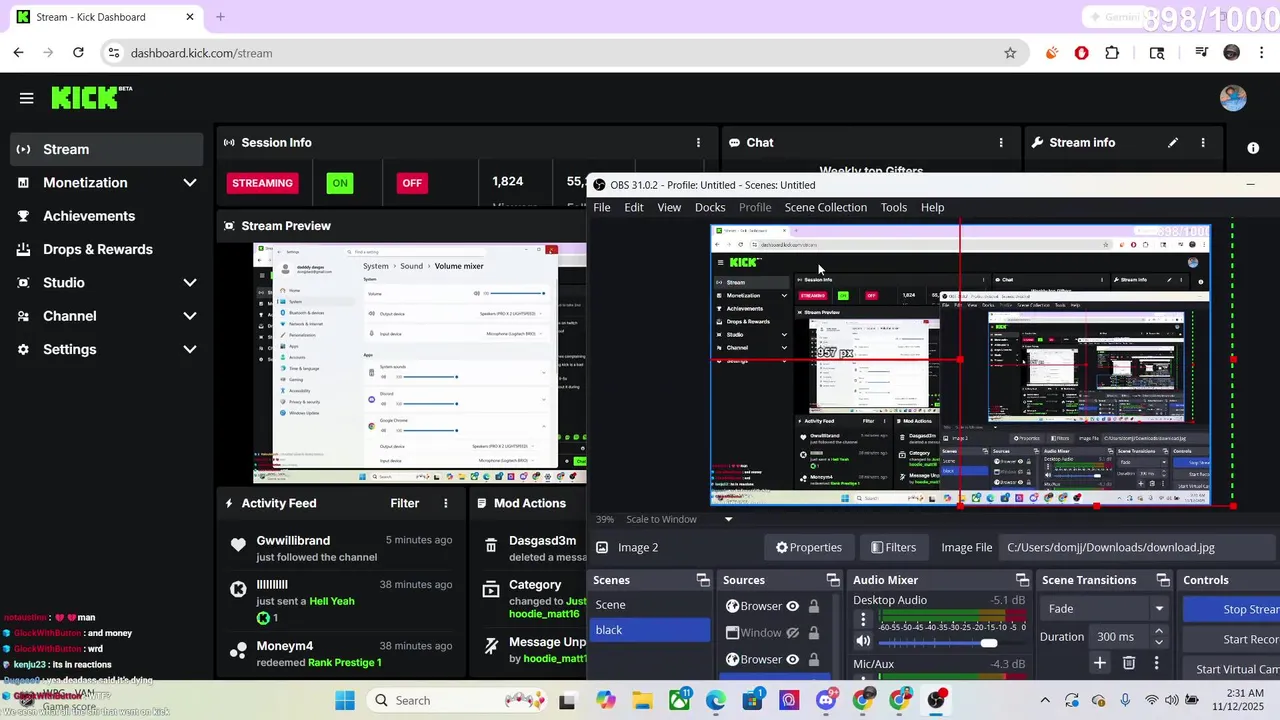
Task: Hide the Browser source listed above Window
Action: (793, 606)
